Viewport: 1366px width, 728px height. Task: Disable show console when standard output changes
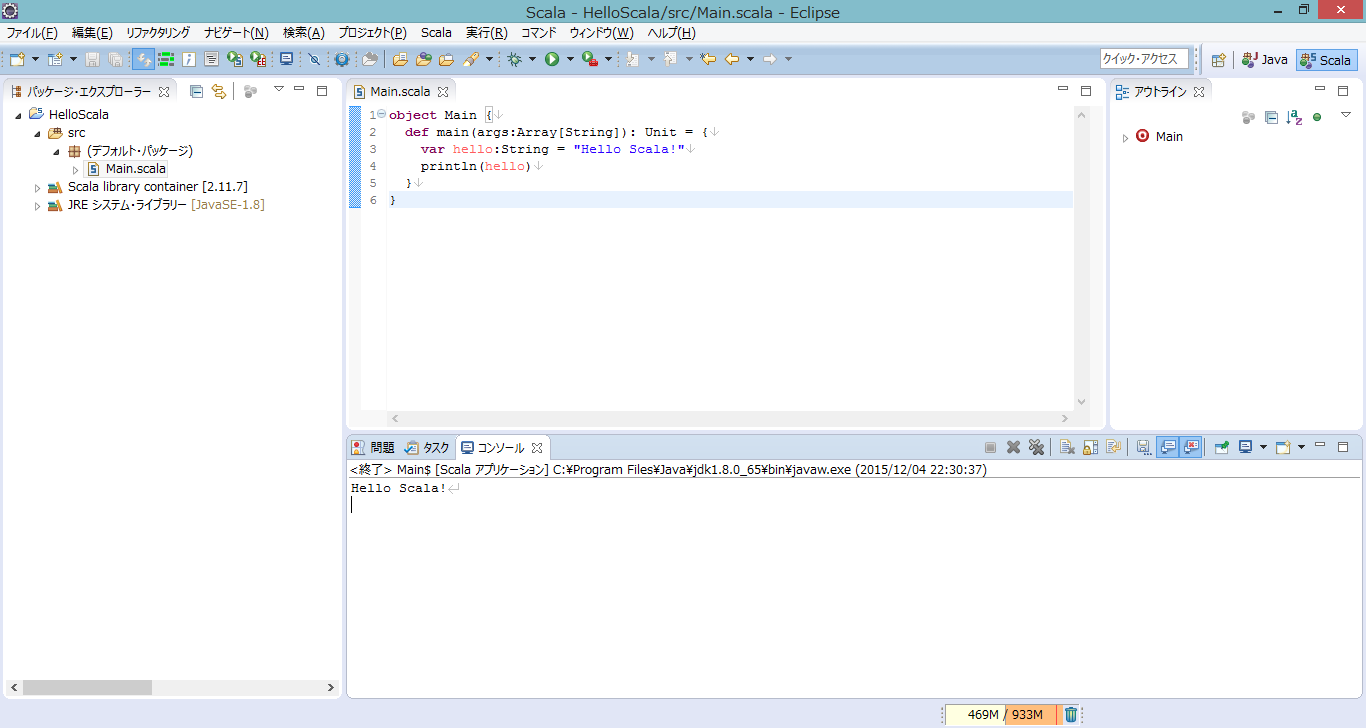(1168, 447)
